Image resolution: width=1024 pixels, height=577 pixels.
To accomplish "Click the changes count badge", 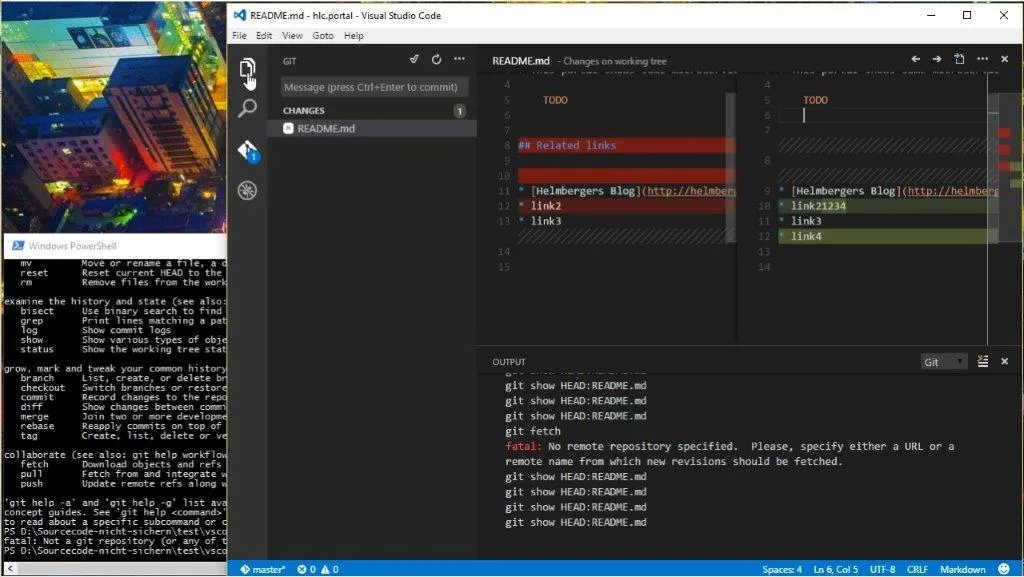I will [x=460, y=111].
